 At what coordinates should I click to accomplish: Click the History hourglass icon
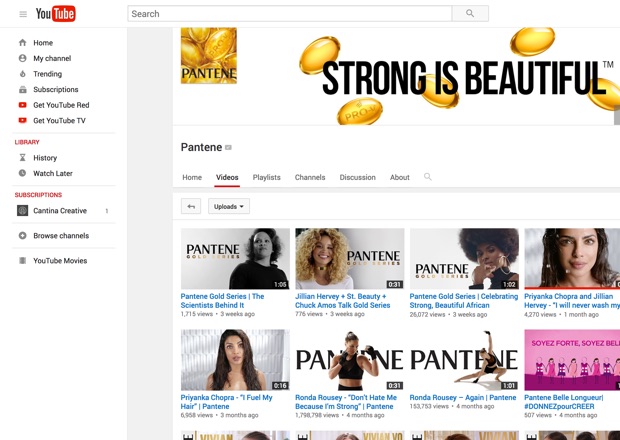(x=23, y=157)
